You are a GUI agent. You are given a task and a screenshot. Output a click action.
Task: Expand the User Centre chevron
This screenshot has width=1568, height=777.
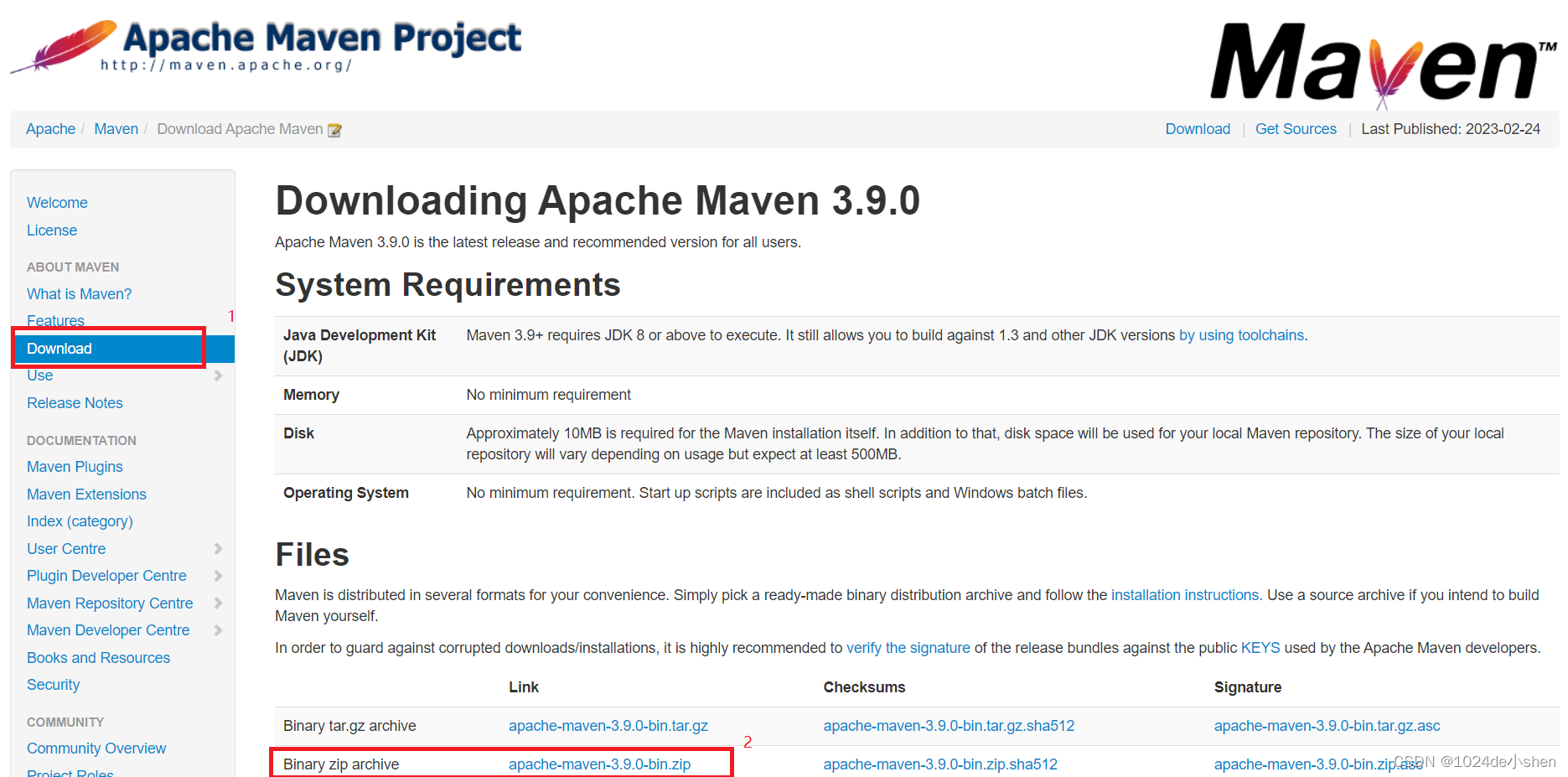click(x=219, y=549)
